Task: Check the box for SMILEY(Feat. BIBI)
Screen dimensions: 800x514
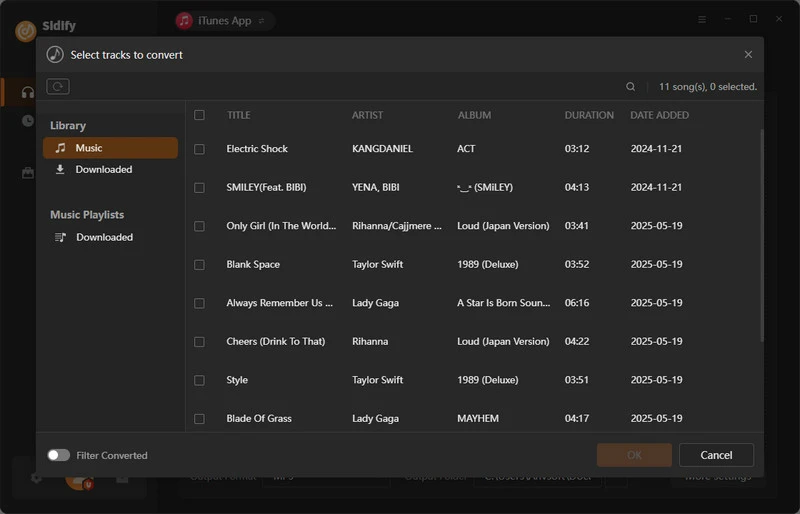Action: click(199, 188)
